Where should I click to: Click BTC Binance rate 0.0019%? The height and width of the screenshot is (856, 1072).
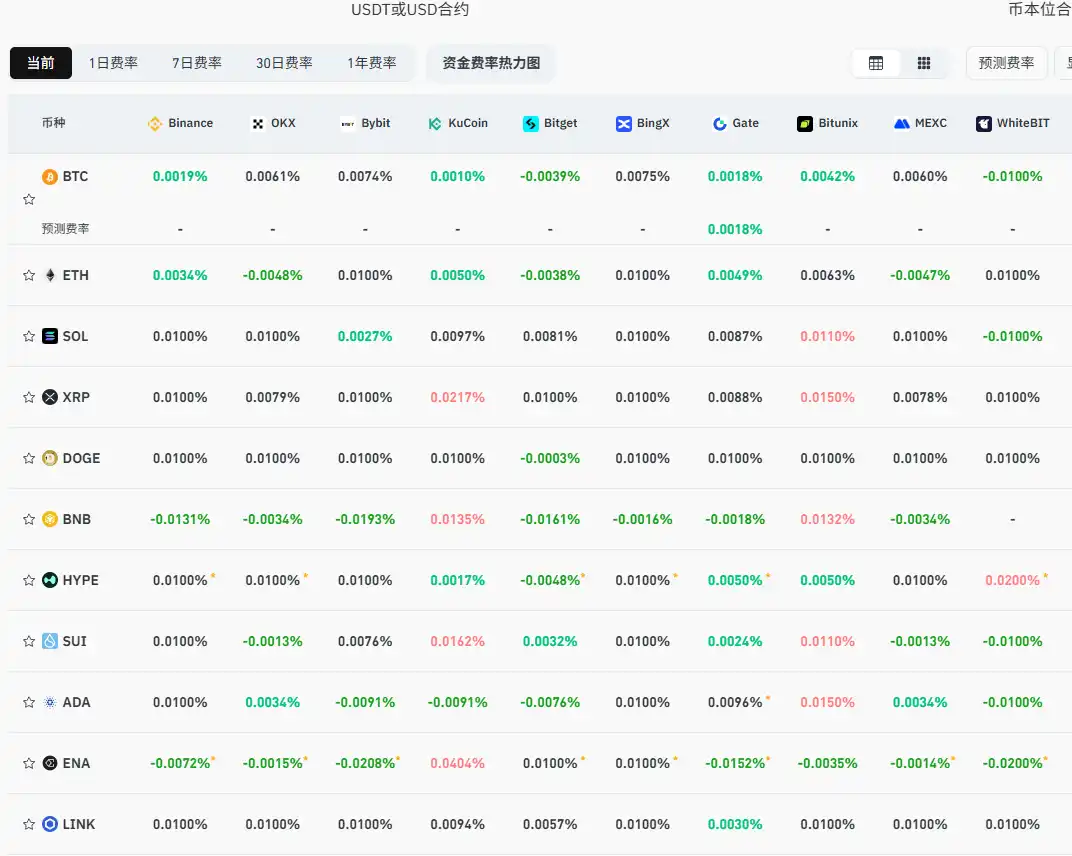(x=180, y=176)
